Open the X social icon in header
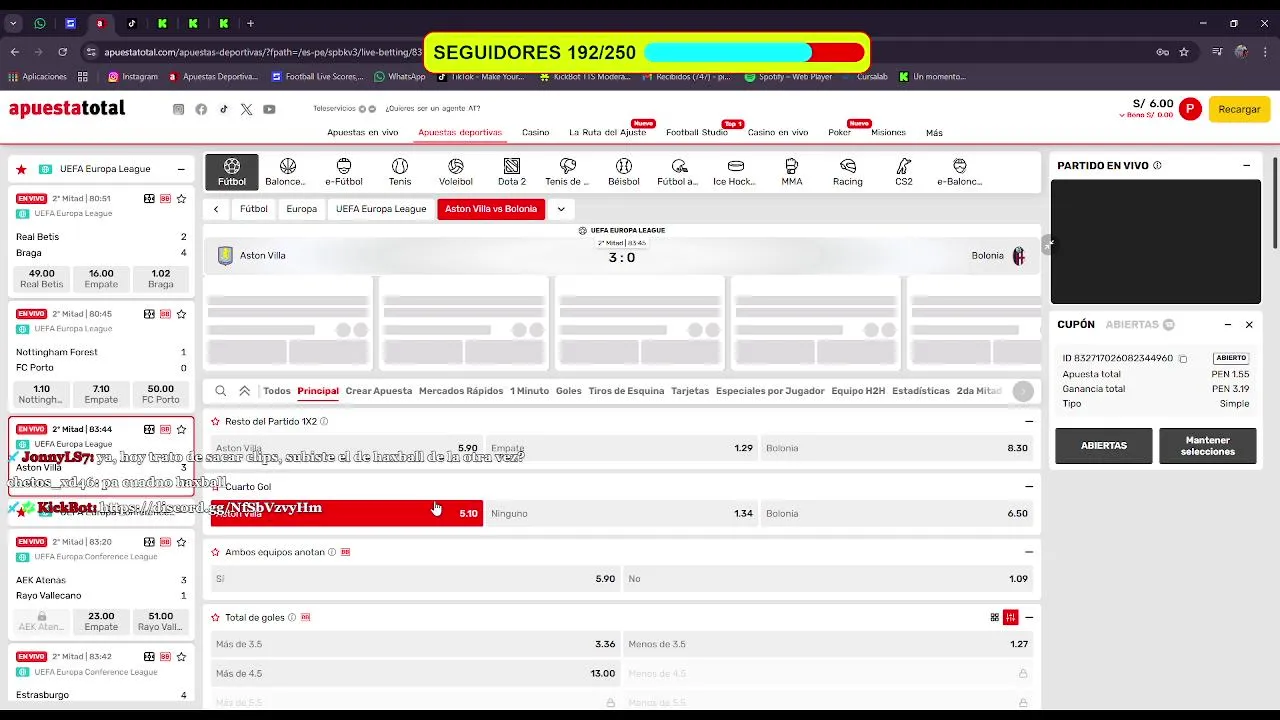 [246, 109]
